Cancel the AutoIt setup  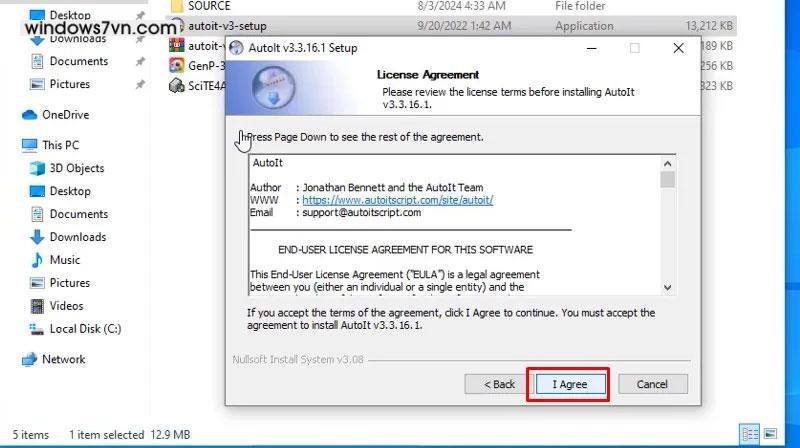point(653,384)
